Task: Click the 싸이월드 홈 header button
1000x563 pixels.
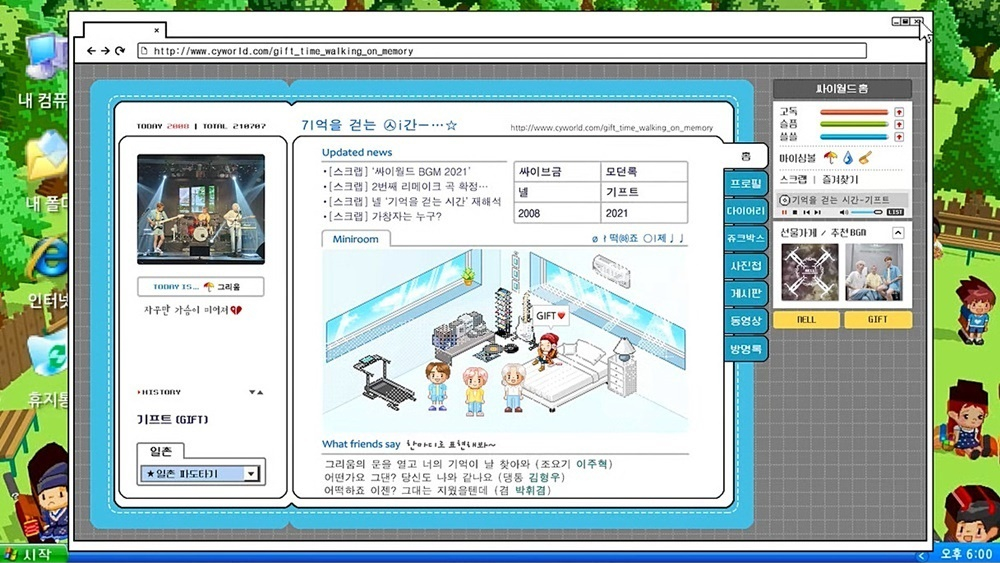Action: [842, 89]
